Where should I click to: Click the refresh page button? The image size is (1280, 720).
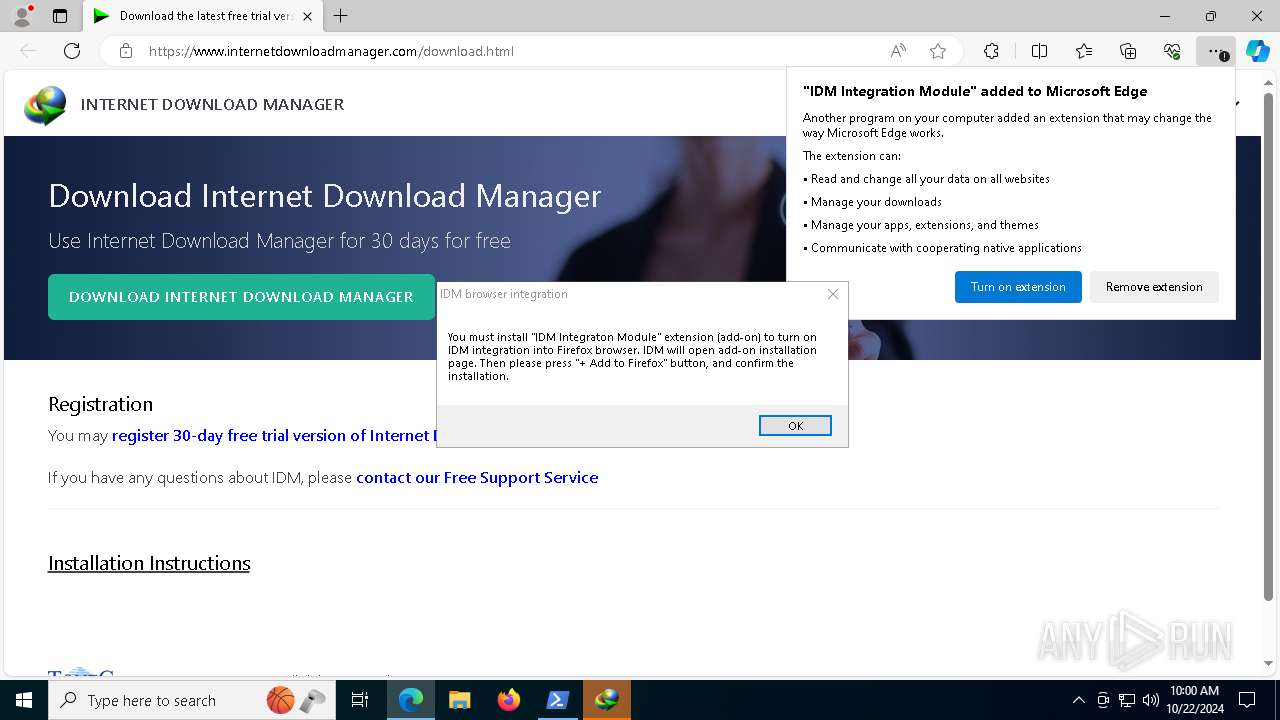[x=72, y=51]
